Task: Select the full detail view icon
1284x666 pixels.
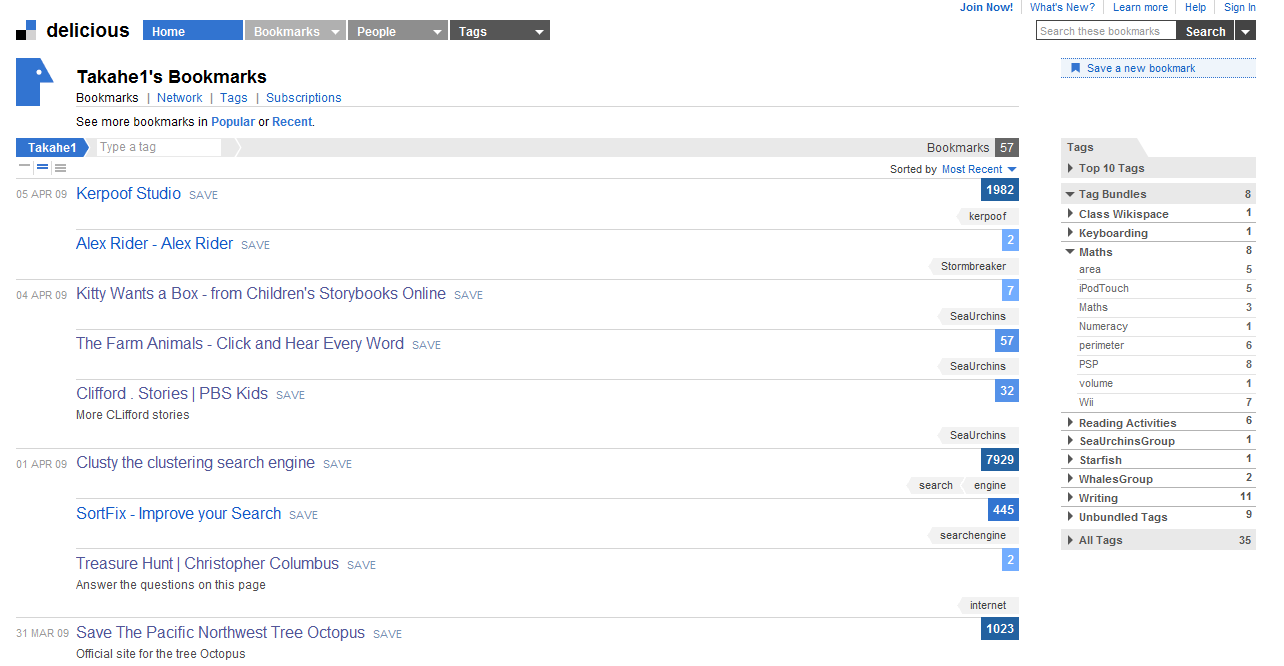Action: click(x=60, y=167)
